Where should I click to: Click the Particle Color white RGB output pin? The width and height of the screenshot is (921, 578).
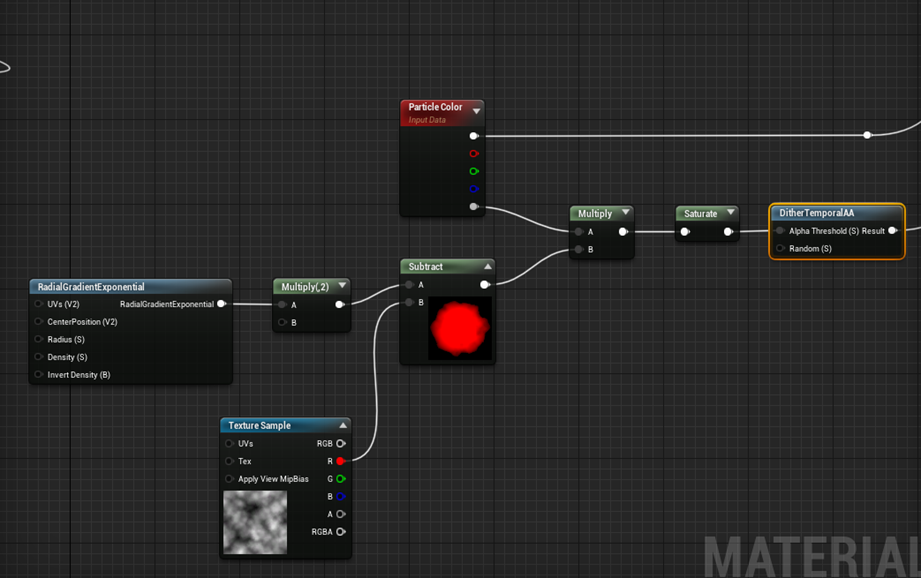(x=474, y=136)
